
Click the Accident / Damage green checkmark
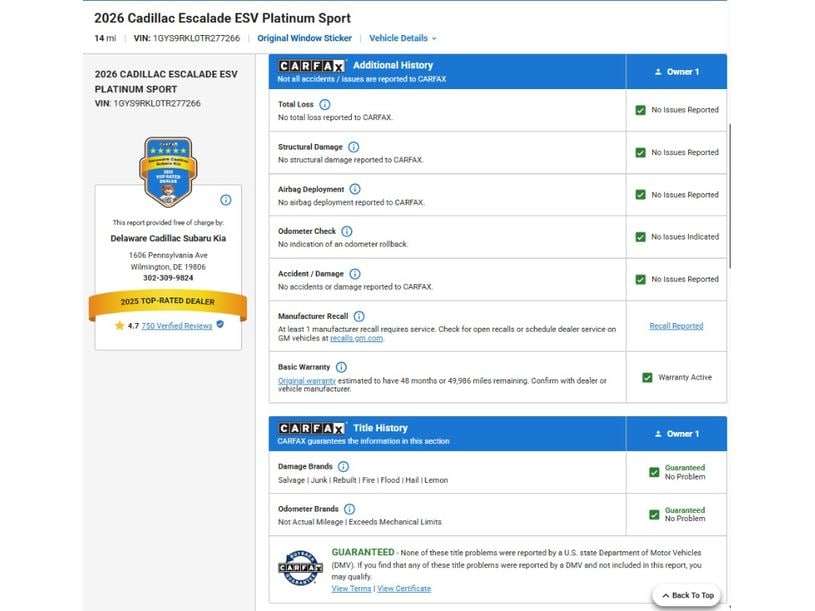point(640,280)
